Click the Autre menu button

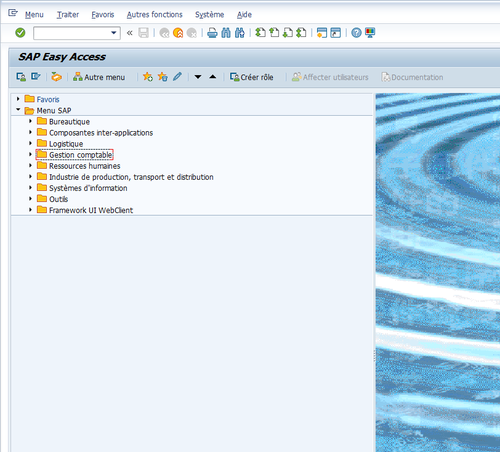99,77
